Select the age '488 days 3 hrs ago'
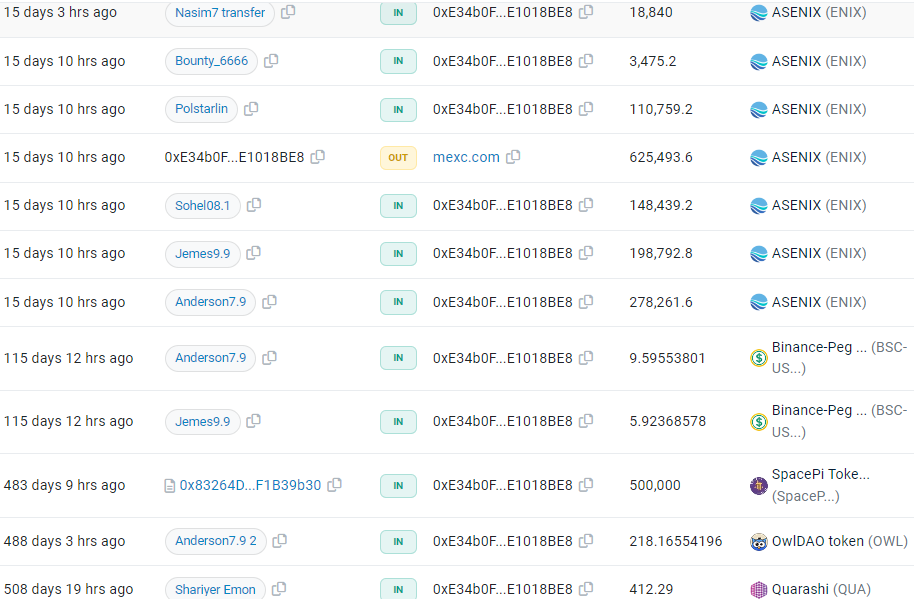Image resolution: width=914 pixels, height=599 pixels. 64,541
